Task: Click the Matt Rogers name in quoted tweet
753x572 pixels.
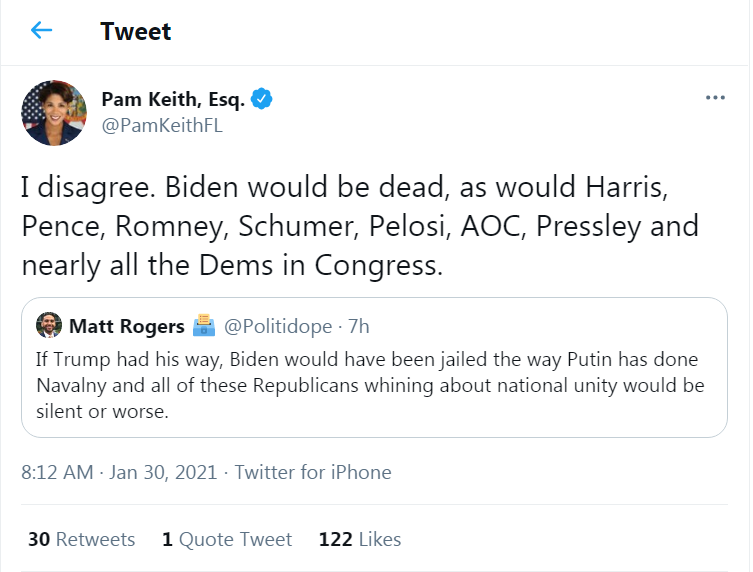Action: pyautogui.click(x=127, y=326)
